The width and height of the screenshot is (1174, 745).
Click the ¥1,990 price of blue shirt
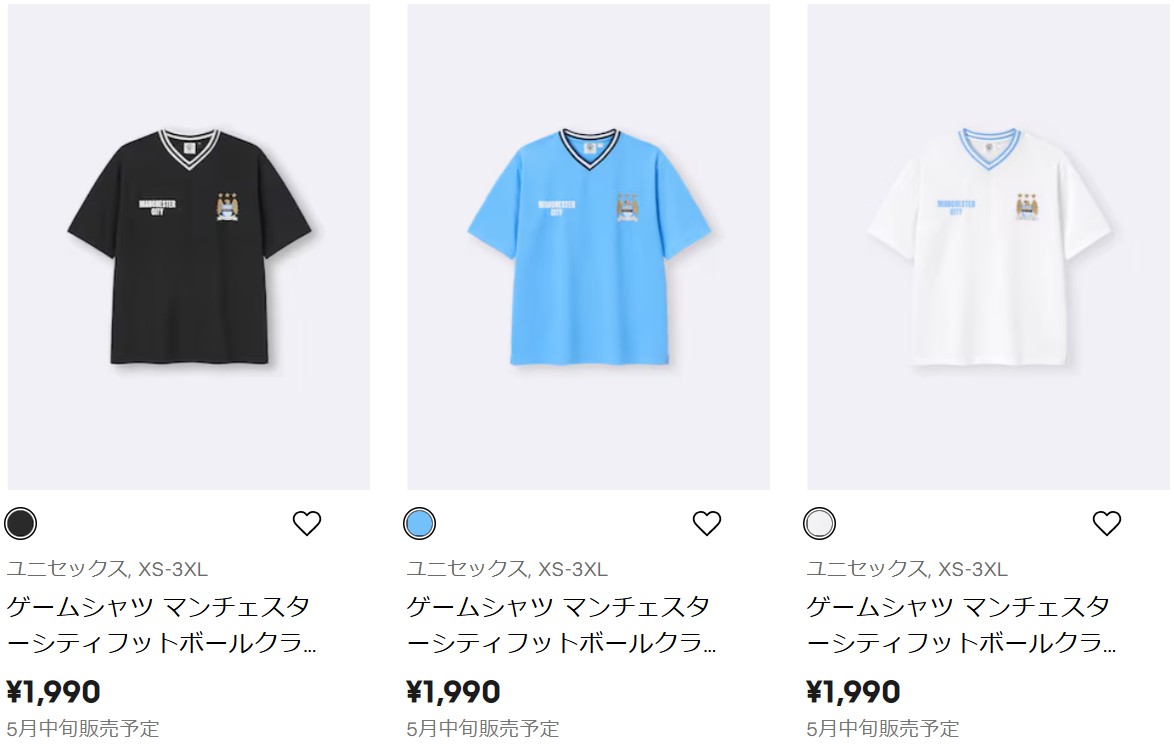tap(453, 692)
